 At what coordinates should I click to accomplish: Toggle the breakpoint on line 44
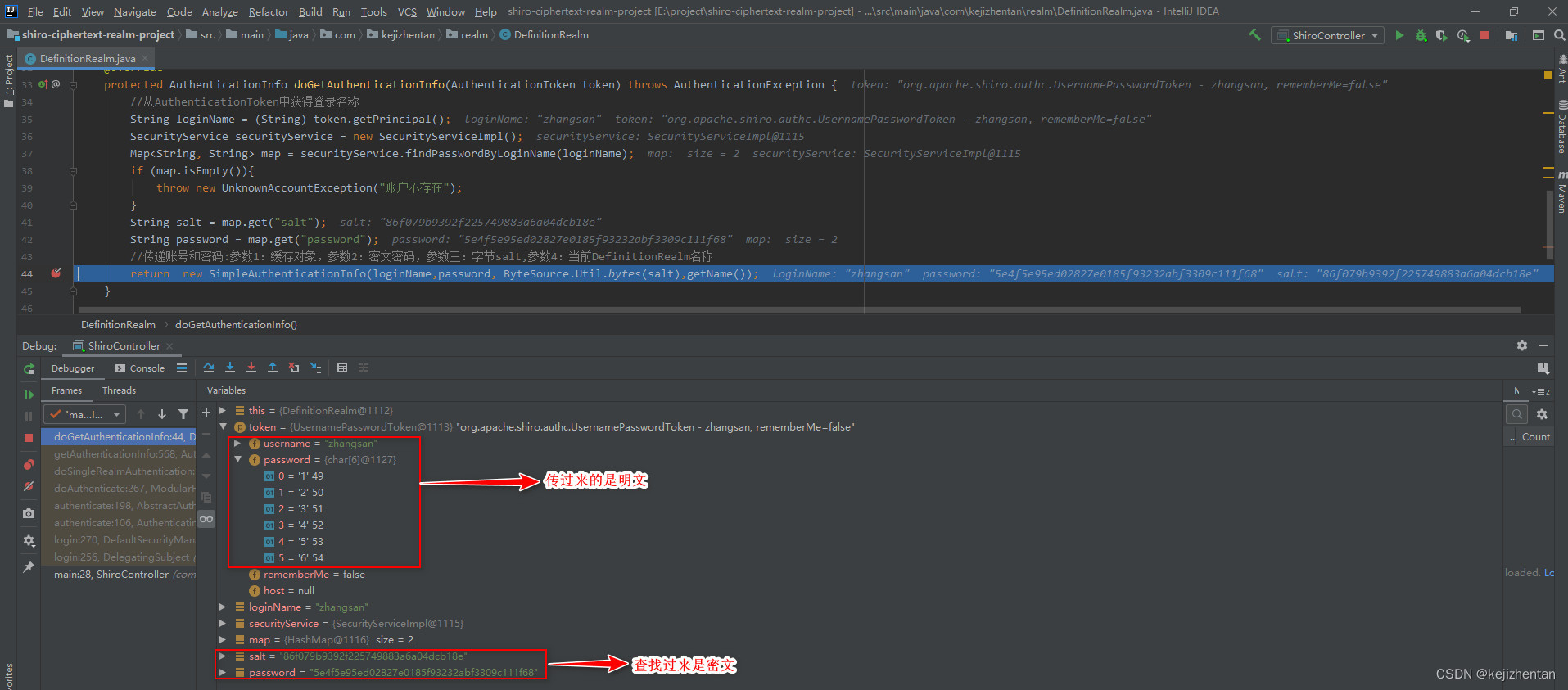click(56, 273)
